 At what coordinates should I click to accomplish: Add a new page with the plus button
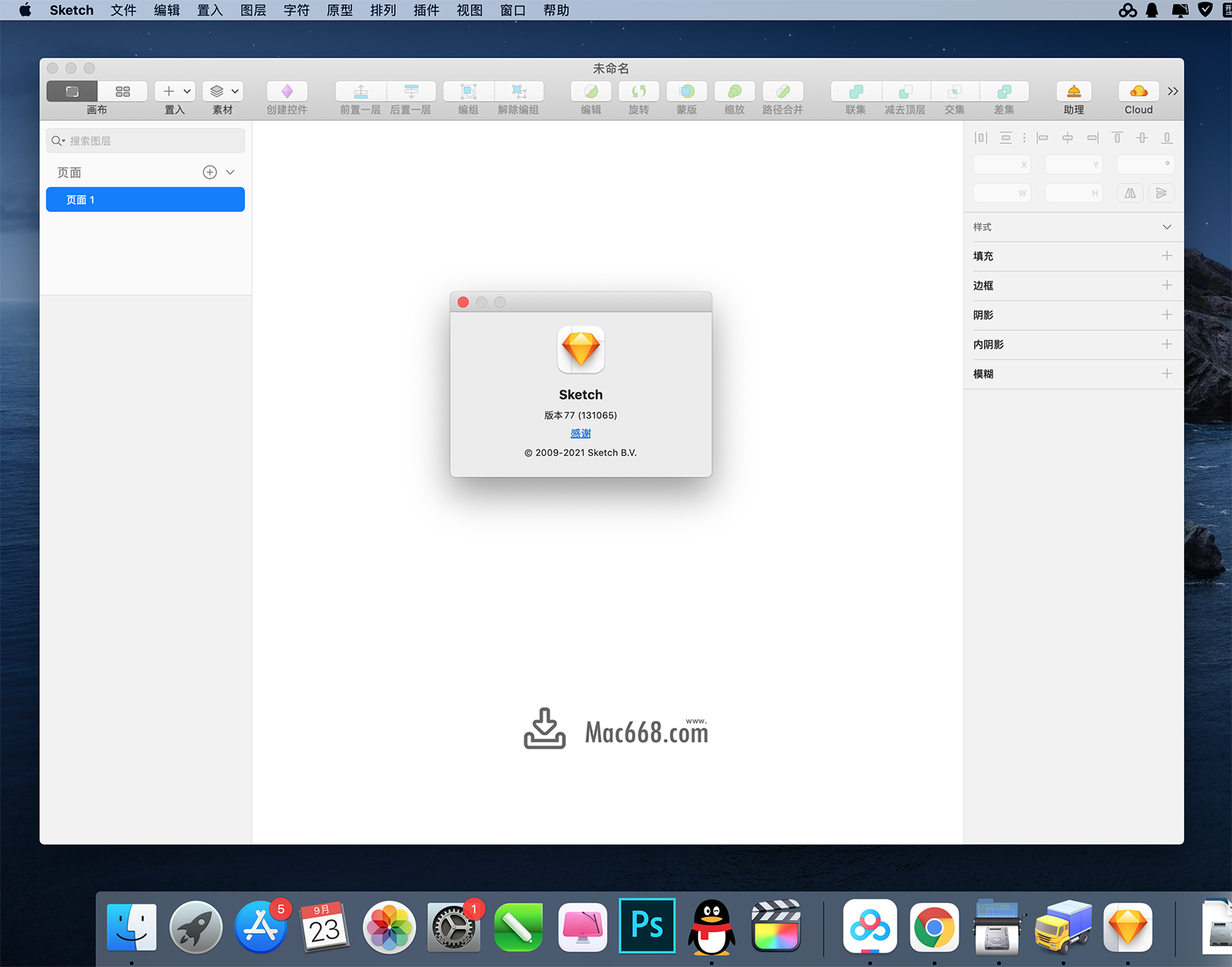click(x=209, y=172)
